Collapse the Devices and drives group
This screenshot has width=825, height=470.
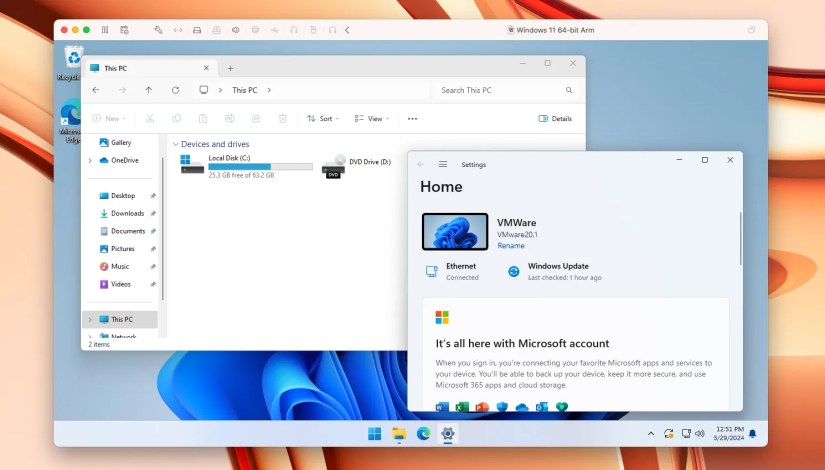(176, 144)
